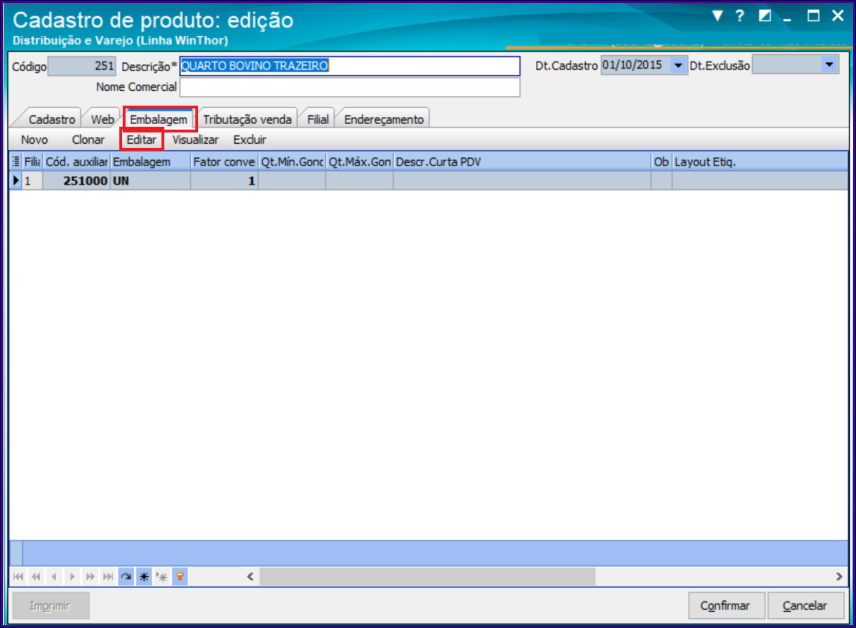Switch to the Web tab
The image size is (856, 628).
point(103,119)
